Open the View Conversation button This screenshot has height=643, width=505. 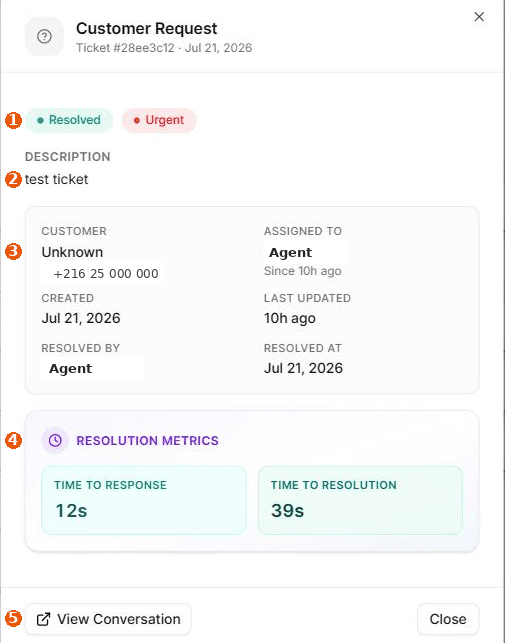(x=108, y=619)
